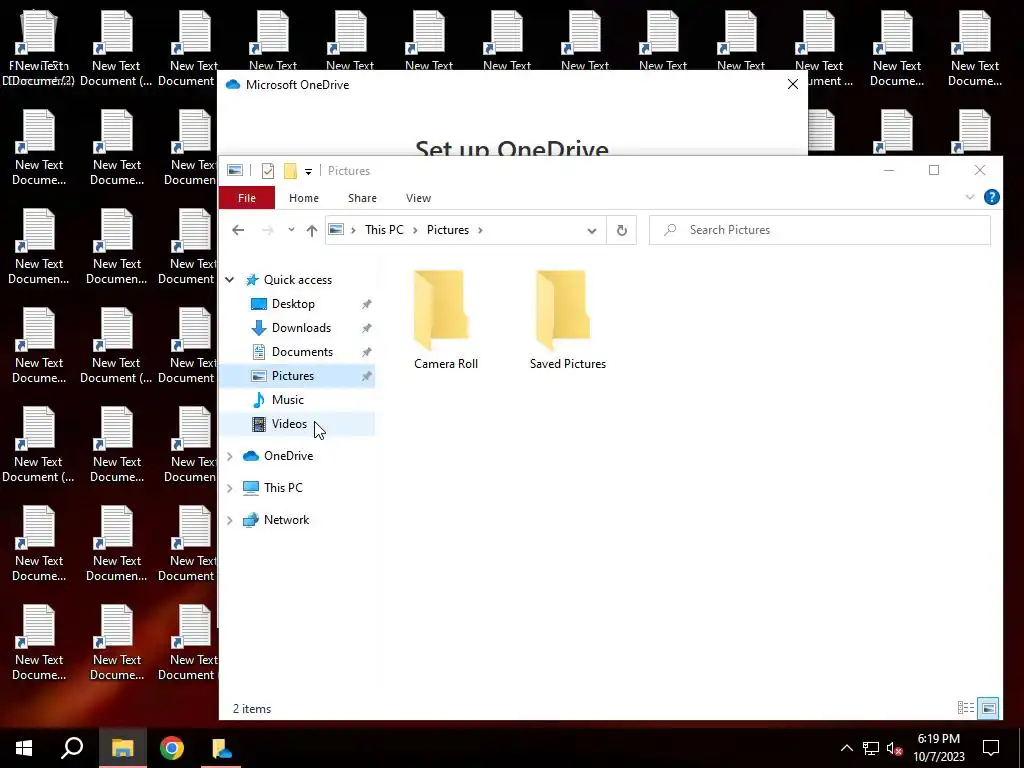Viewport: 1024px width, 768px height.
Task: Expand the ribbon with the chevron
Action: pyautogui.click(x=970, y=197)
